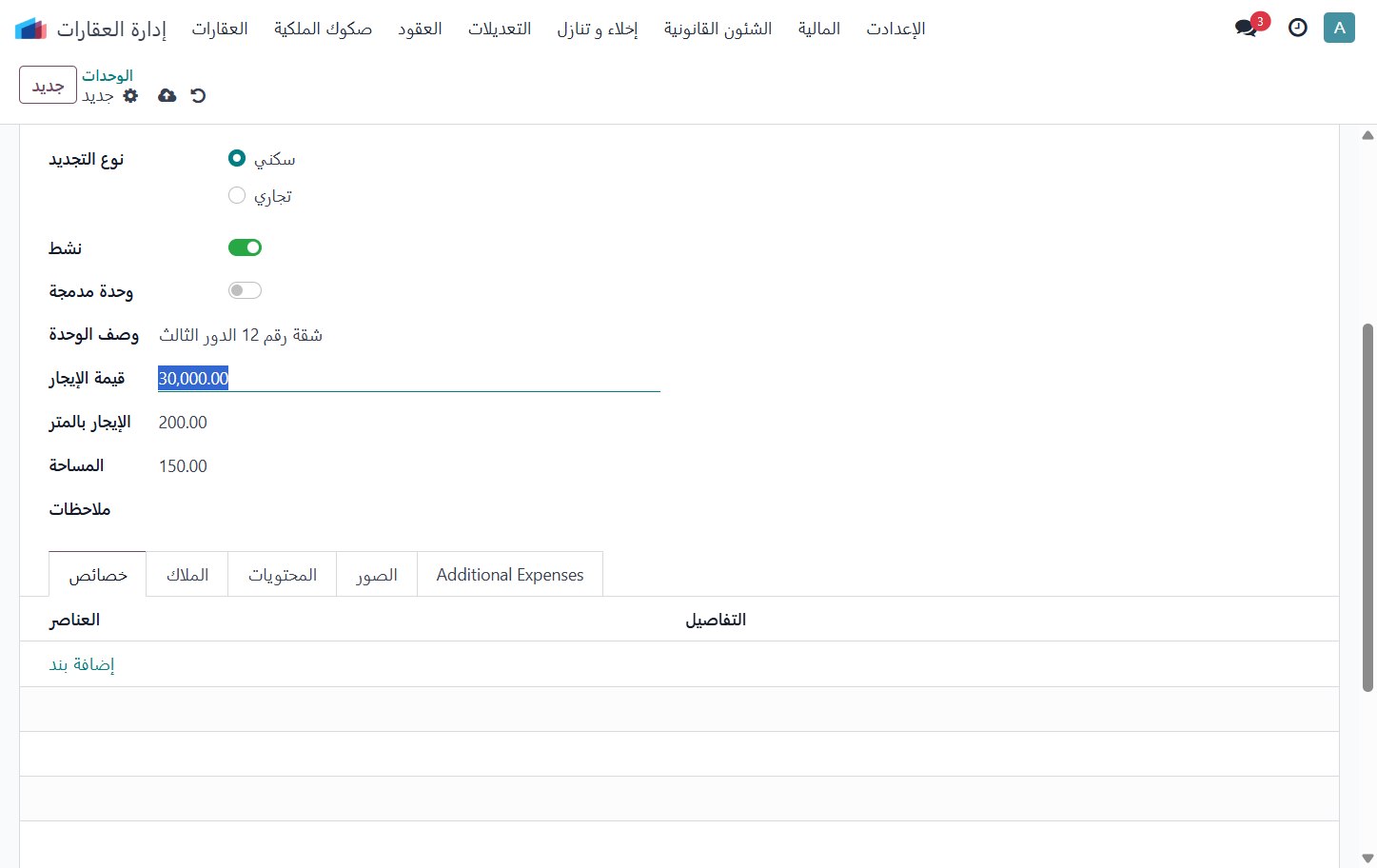Open the app logo home menu
This screenshot has width=1377, height=868.
click(30, 29)
